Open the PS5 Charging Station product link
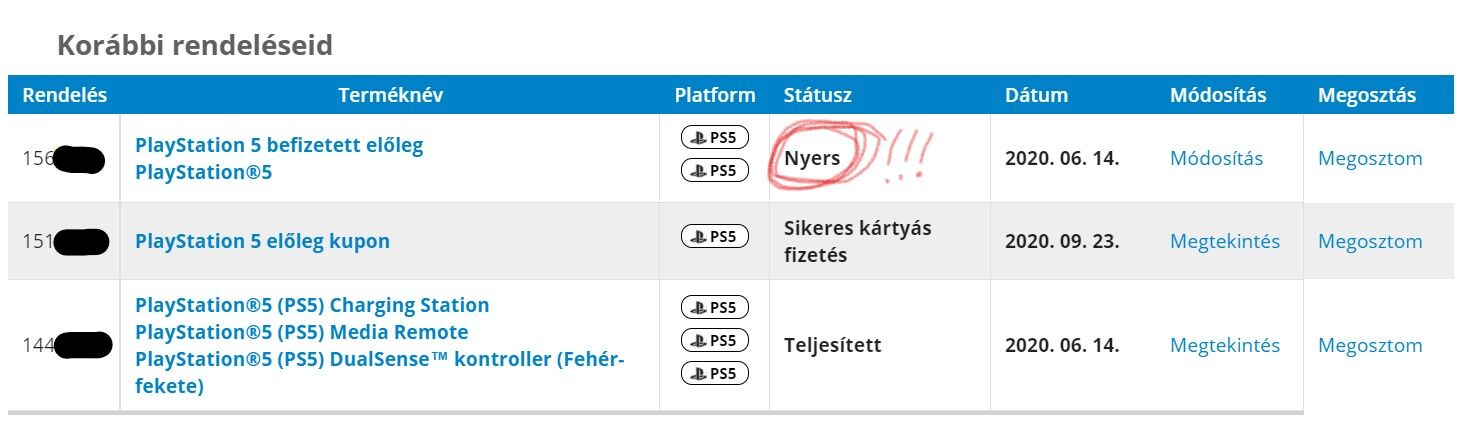The width and height of the screenshot is (1471, 444). coord(312,305)
